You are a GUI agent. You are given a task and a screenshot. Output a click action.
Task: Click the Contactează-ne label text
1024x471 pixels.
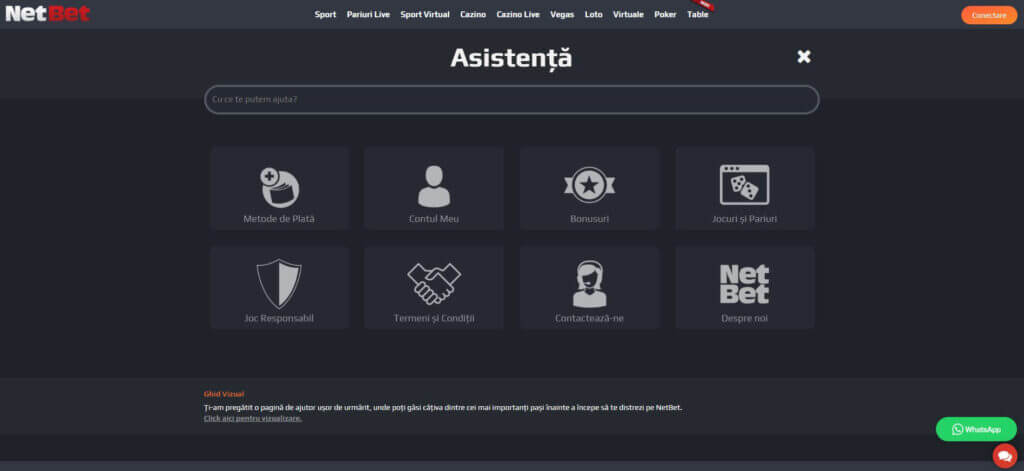coord(589,318)
